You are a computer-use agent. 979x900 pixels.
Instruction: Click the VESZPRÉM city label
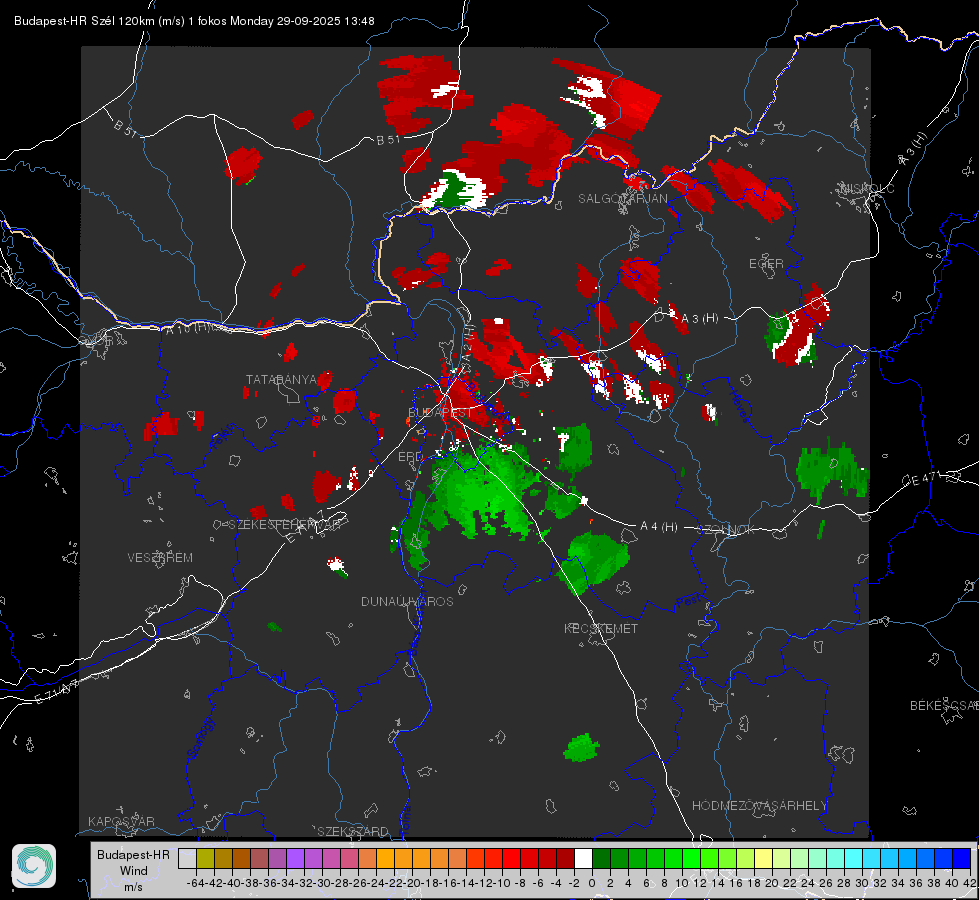pyautogui.click(x=160, y=558)
